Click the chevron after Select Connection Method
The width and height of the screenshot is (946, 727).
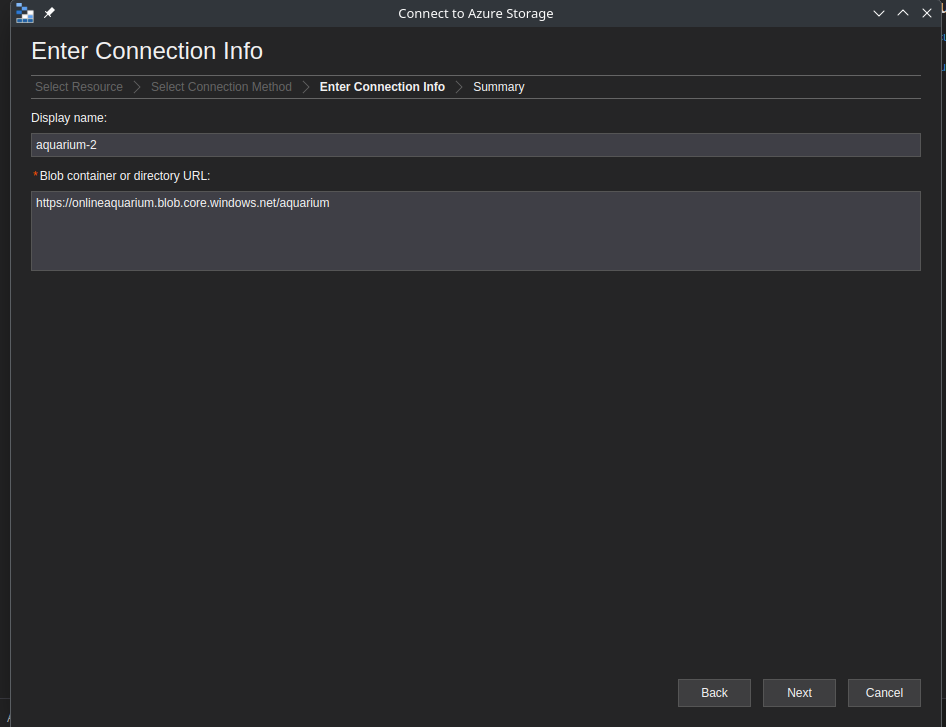pos(306,87)
